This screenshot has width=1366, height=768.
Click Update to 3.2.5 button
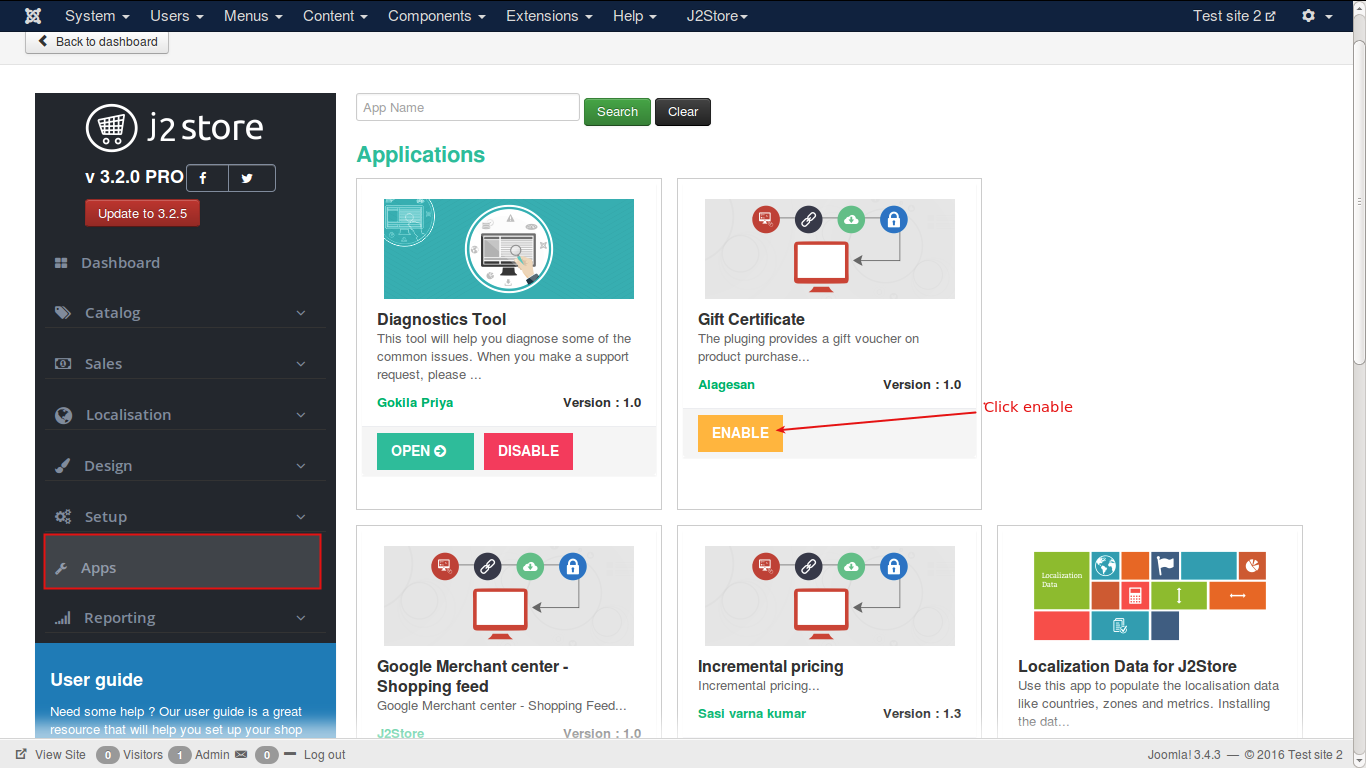[142, 213]
